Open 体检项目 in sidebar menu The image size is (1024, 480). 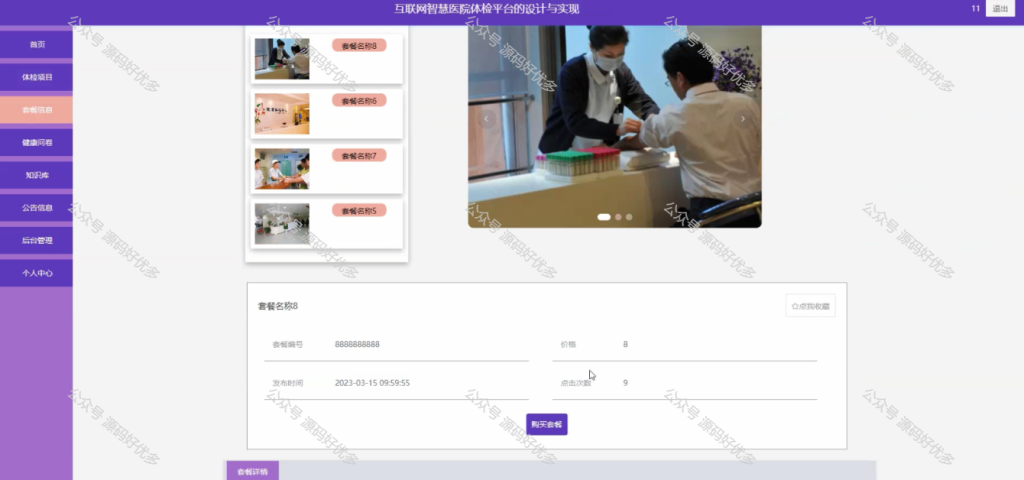click(x=37, y=77)
